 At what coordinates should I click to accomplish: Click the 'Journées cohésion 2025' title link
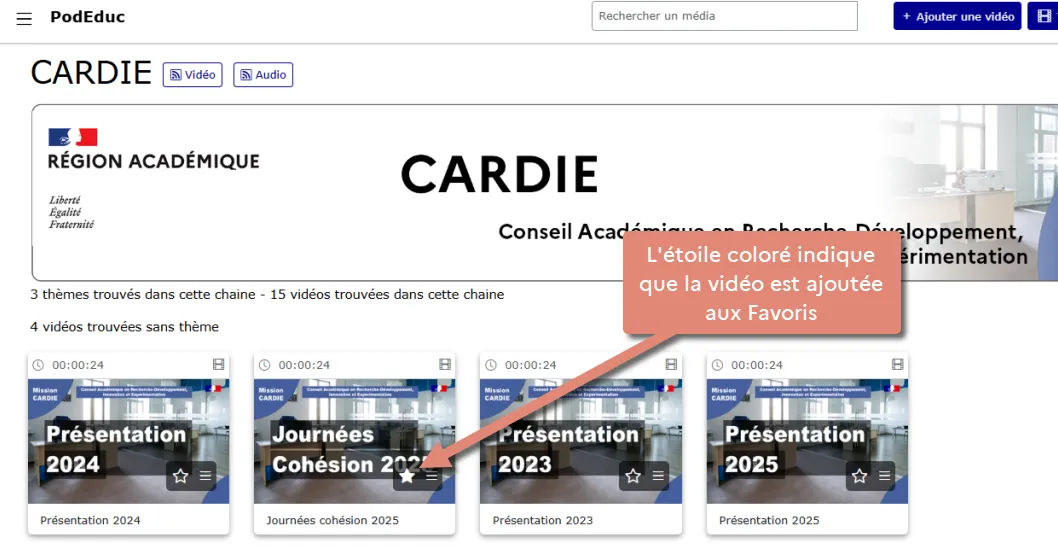(x=332, y=520)
